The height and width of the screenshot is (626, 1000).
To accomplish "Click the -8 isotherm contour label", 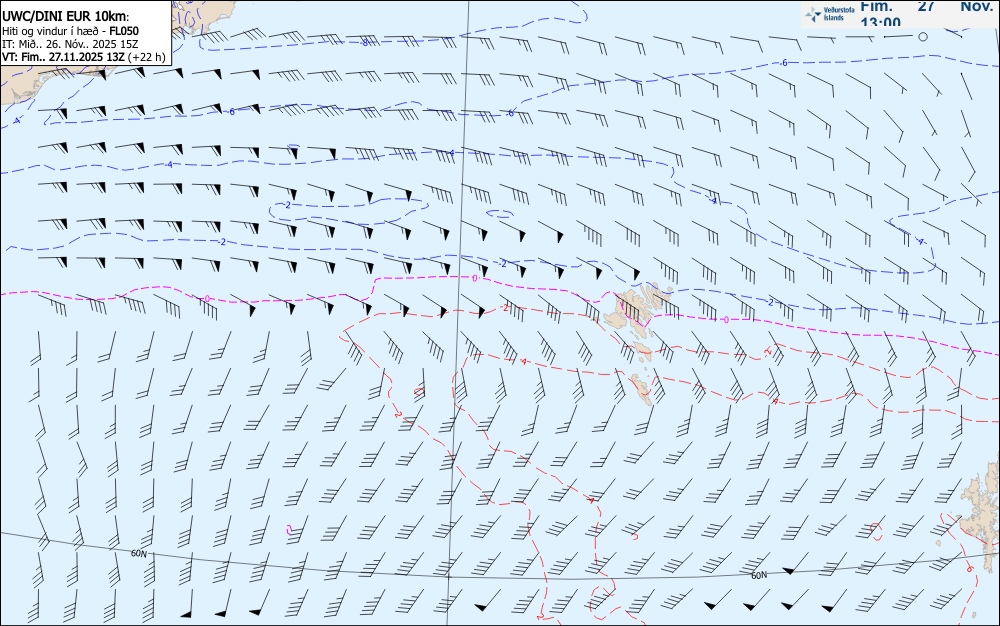I will pos(365,43).
